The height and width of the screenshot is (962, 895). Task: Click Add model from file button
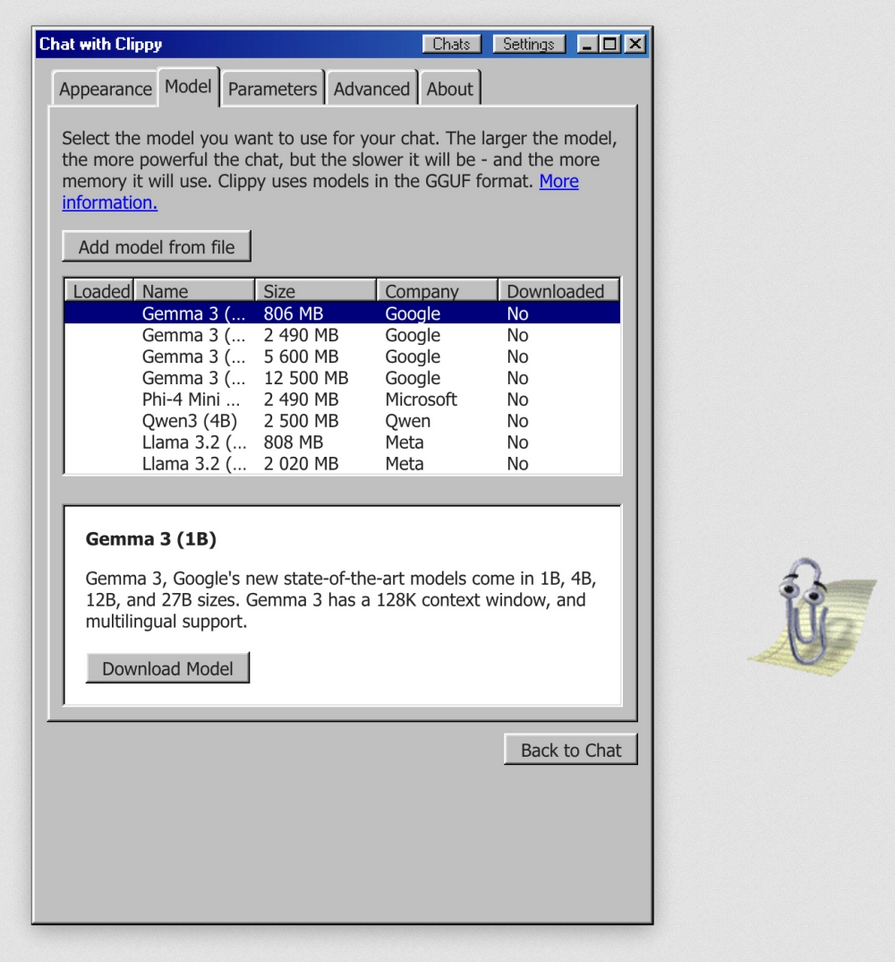[x=156, y=247]
